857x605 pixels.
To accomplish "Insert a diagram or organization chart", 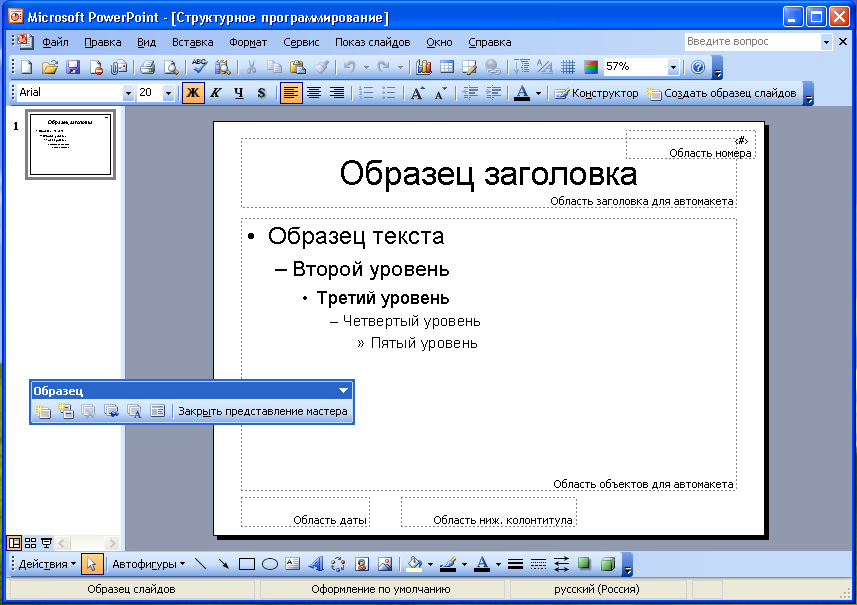I will 339,564.
